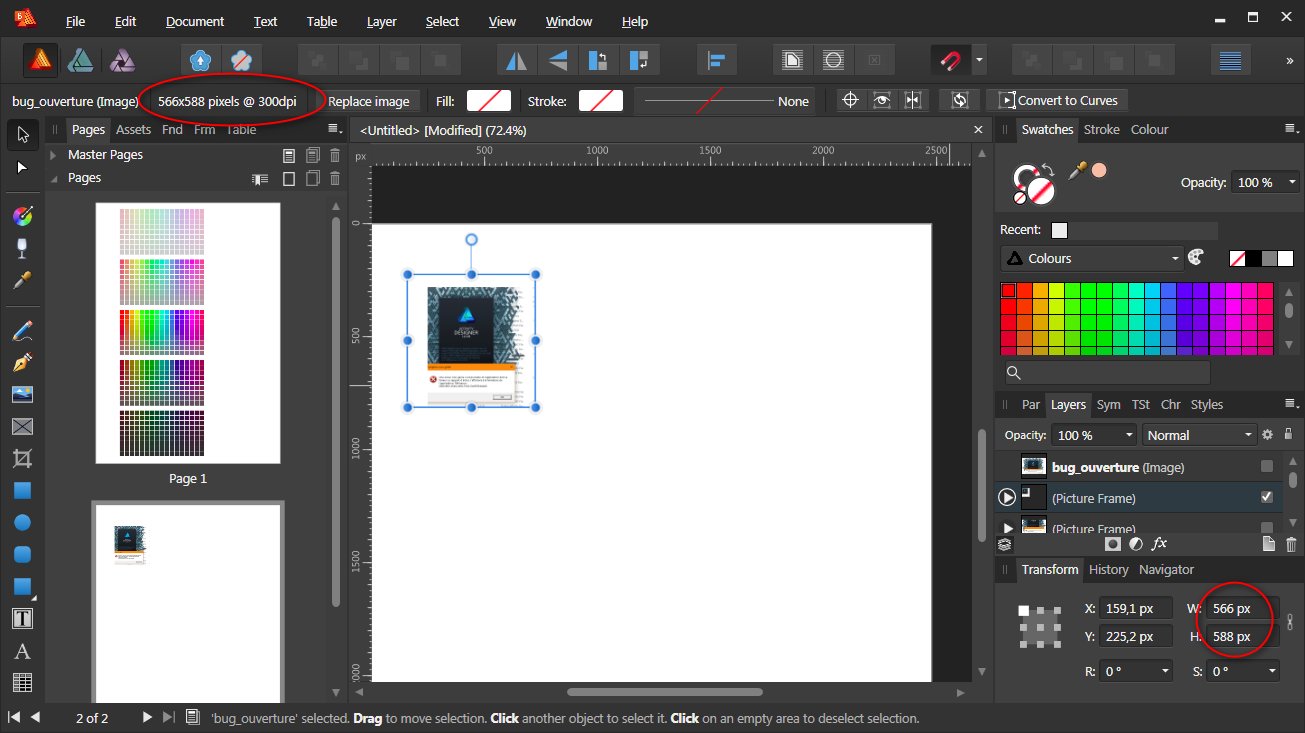Toggle text wrap ellipse icon in toolbar
The width and height of the screenshot is (1305, 733).
833,60
